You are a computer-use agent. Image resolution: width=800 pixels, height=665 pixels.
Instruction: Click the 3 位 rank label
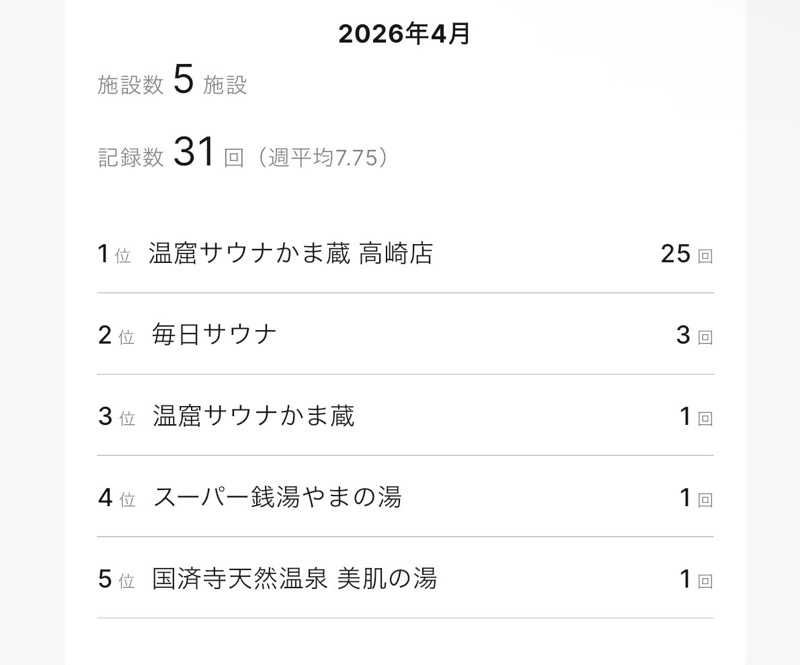(x=116, y=416)
